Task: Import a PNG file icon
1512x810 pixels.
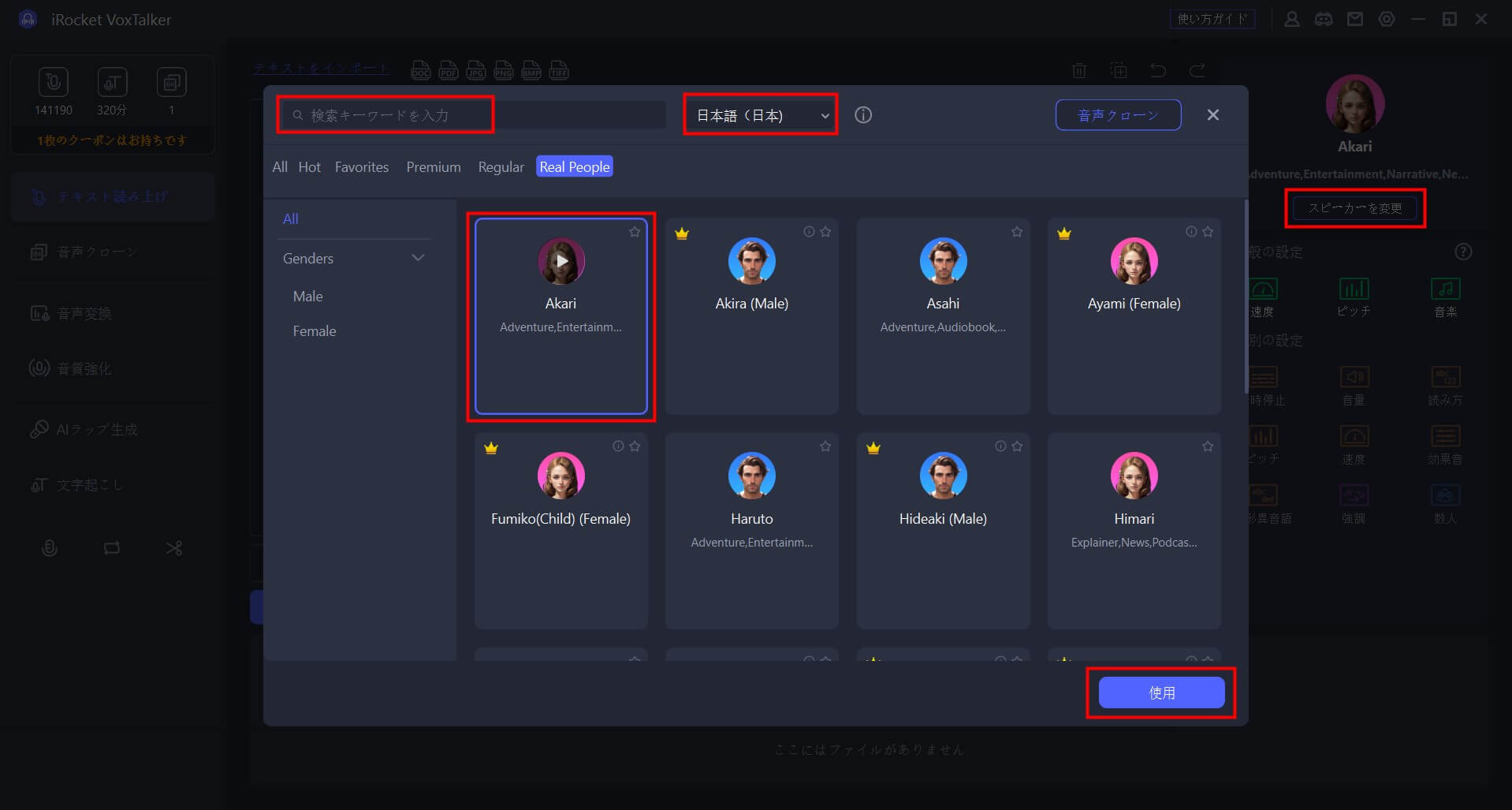Action: tap(504, 70)
